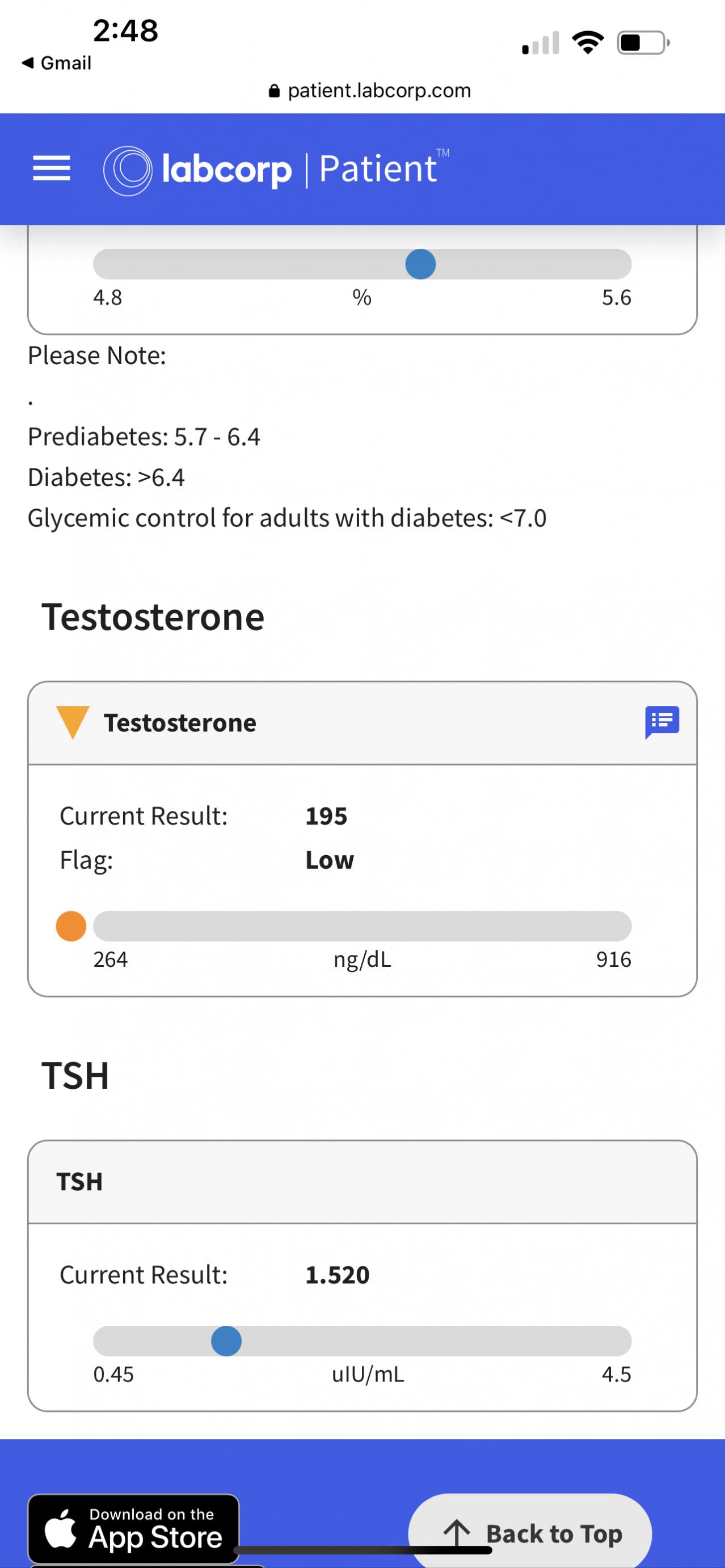Tap the battery status icon
Viewport: 725px width, 1568px height.
coord(643,43)
